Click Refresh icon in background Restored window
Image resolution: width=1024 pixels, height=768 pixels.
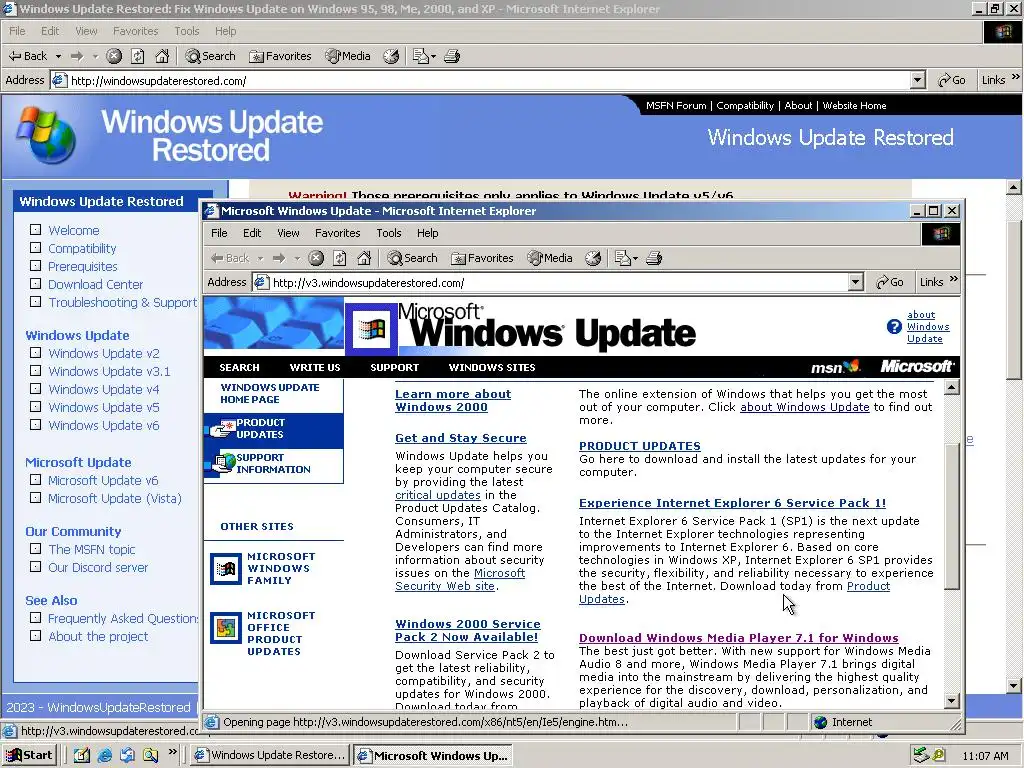138,56
